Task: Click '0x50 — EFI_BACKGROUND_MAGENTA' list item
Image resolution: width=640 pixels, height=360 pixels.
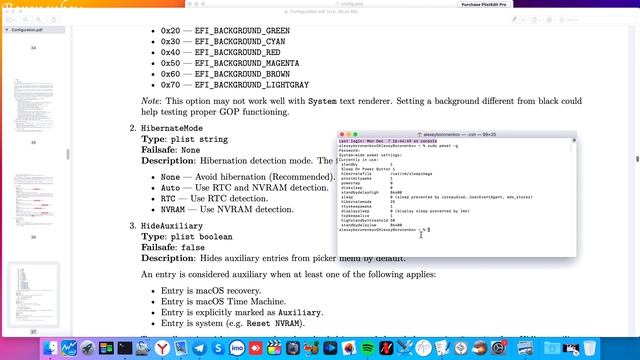Action: pos(230,63)
